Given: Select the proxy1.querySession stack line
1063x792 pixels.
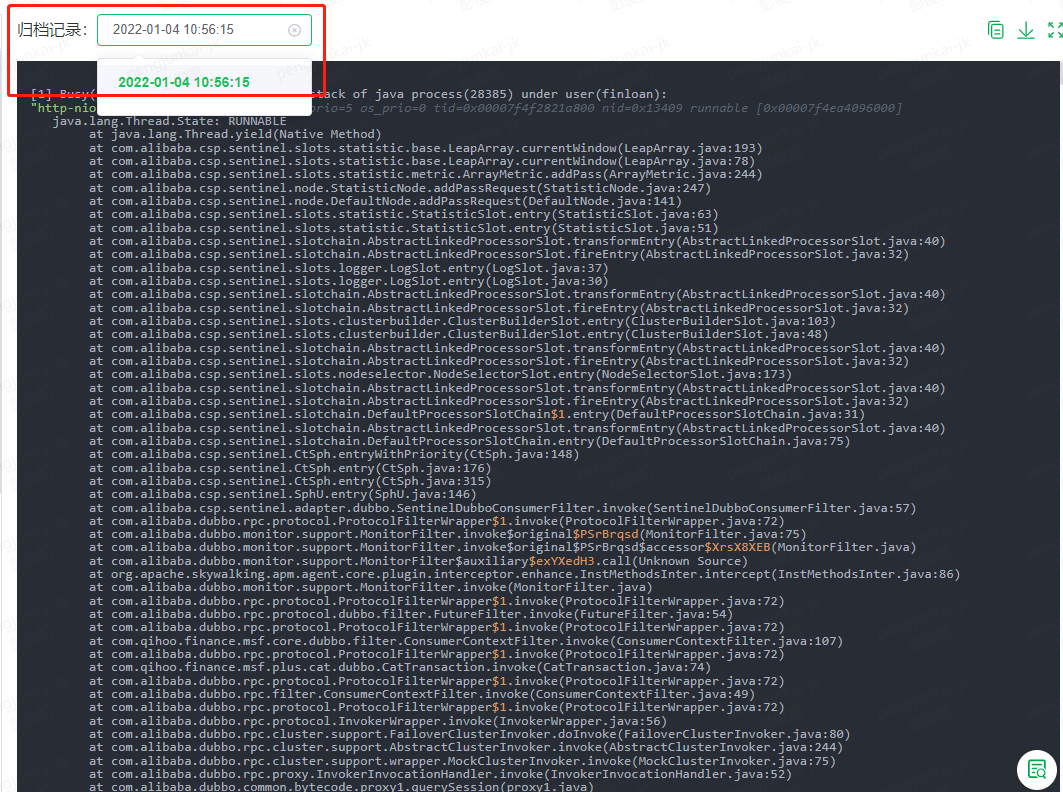Looking at the screenshot, I should (x=341, y=787).
